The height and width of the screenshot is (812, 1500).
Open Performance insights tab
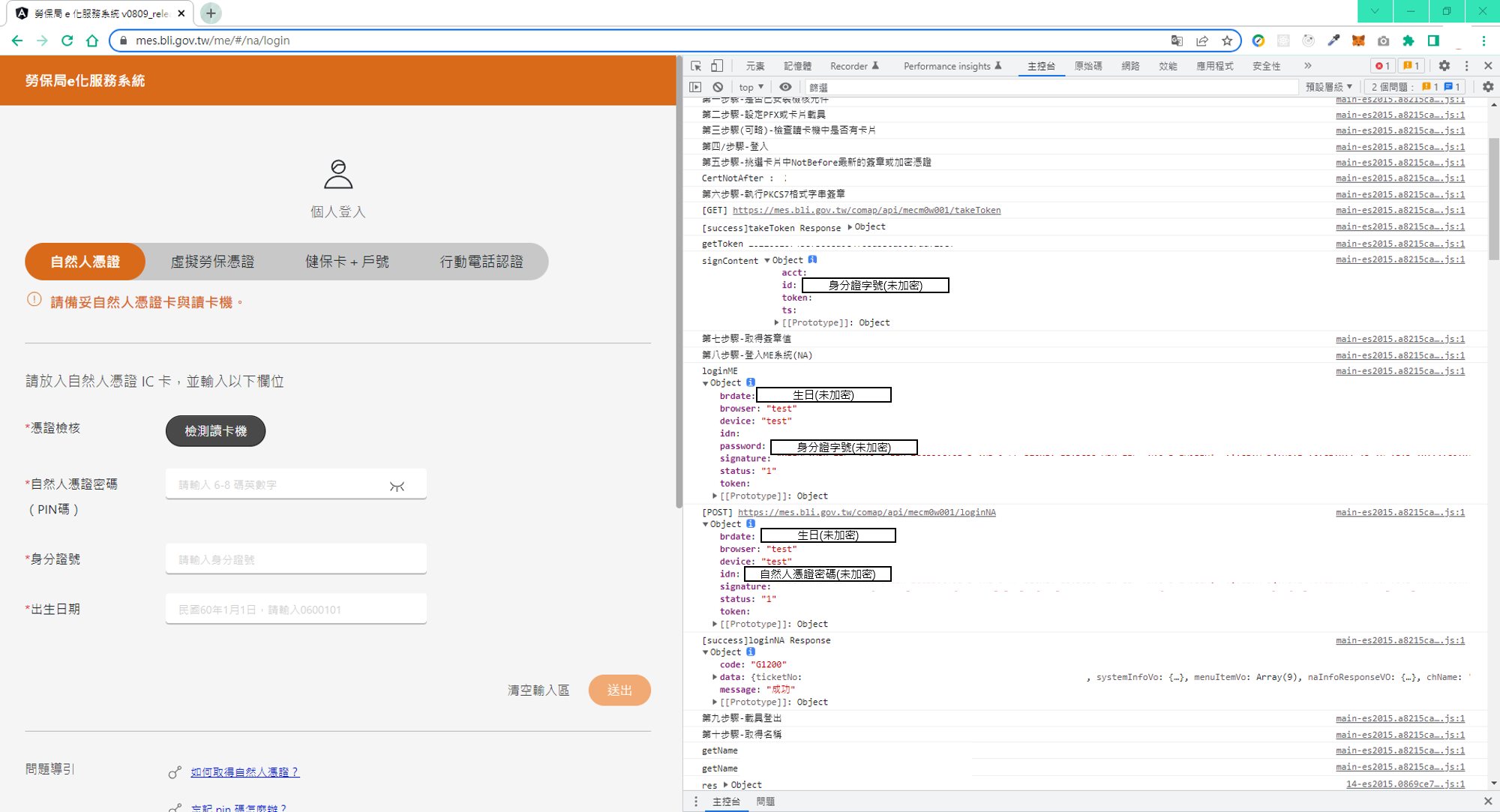point(952,66)
